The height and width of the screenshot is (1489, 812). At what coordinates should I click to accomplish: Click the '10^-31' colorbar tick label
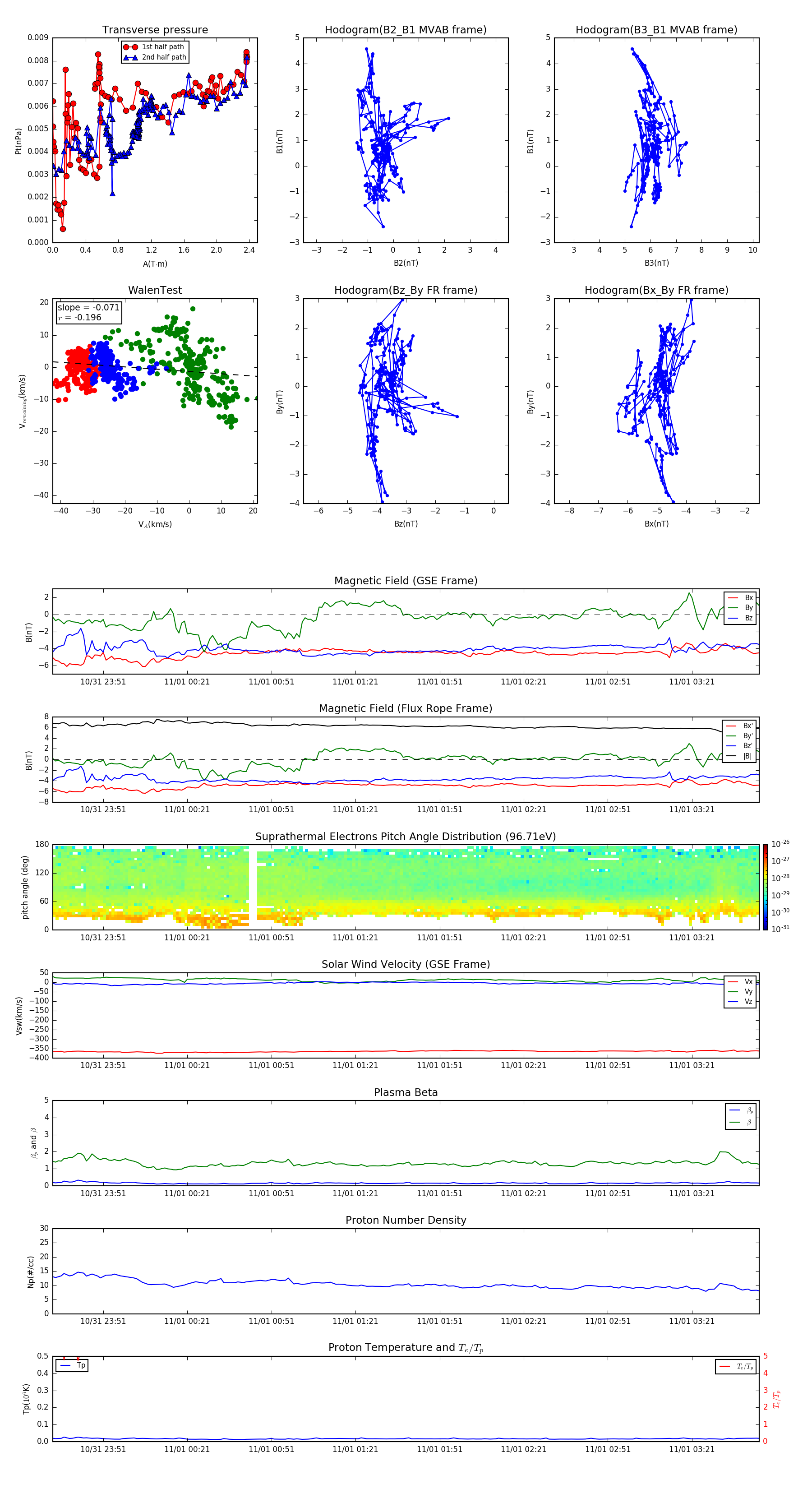(780, 929)
